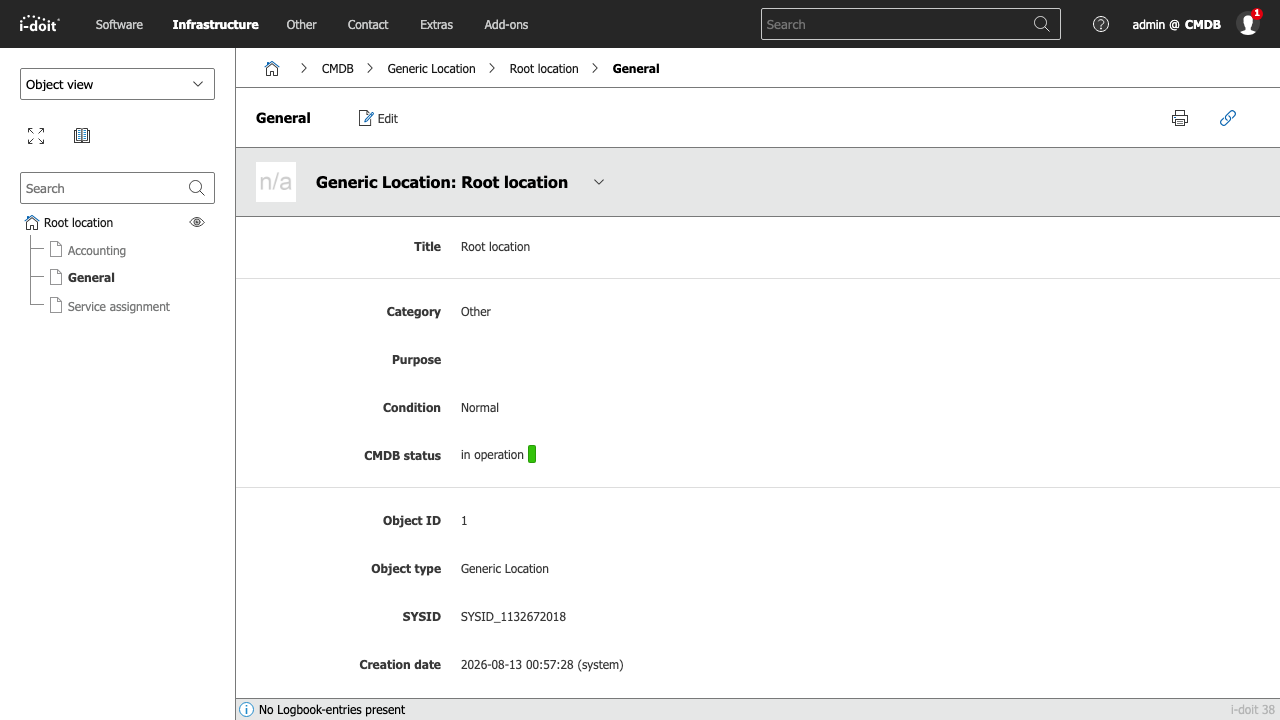Click the Generic Location object type value

point(505,569)
